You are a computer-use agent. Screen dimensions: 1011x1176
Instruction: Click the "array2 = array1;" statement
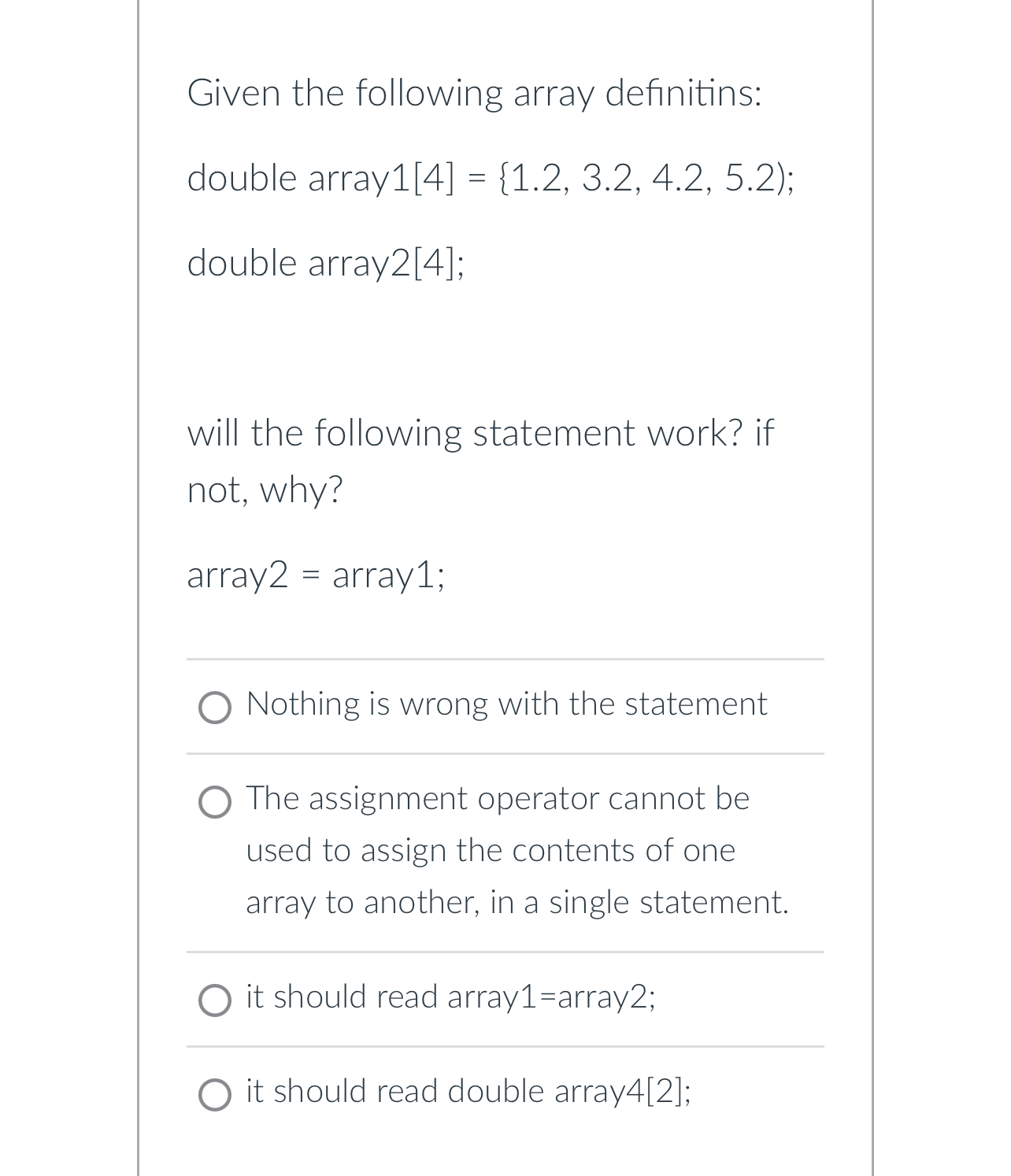coord(317,576)
